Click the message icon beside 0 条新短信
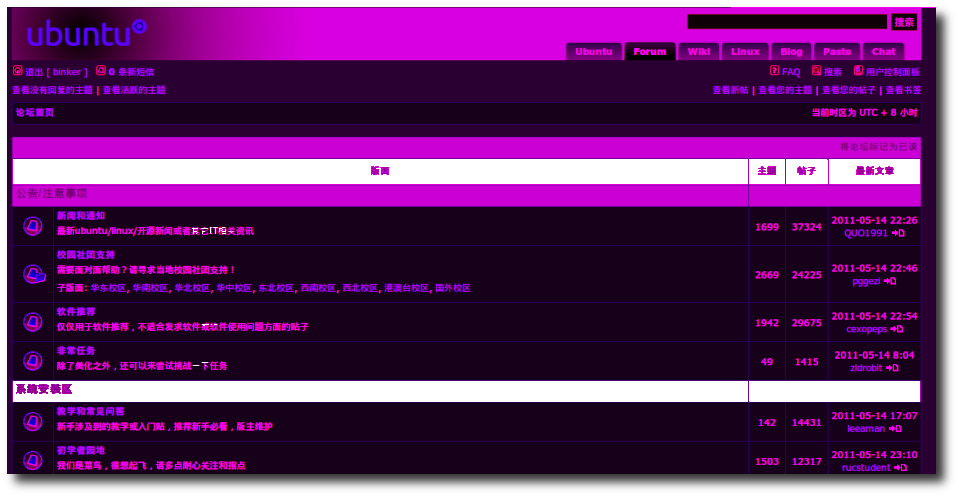 (x=101, y=71)
